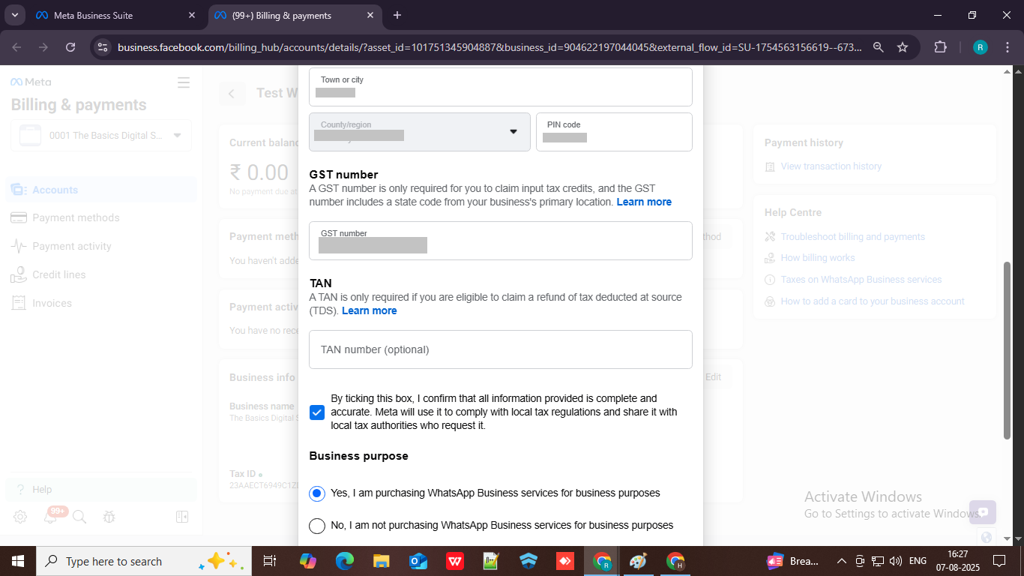Open the Windows Start menu
This screenshot has height=576, width=1024.
pos(18,561)
